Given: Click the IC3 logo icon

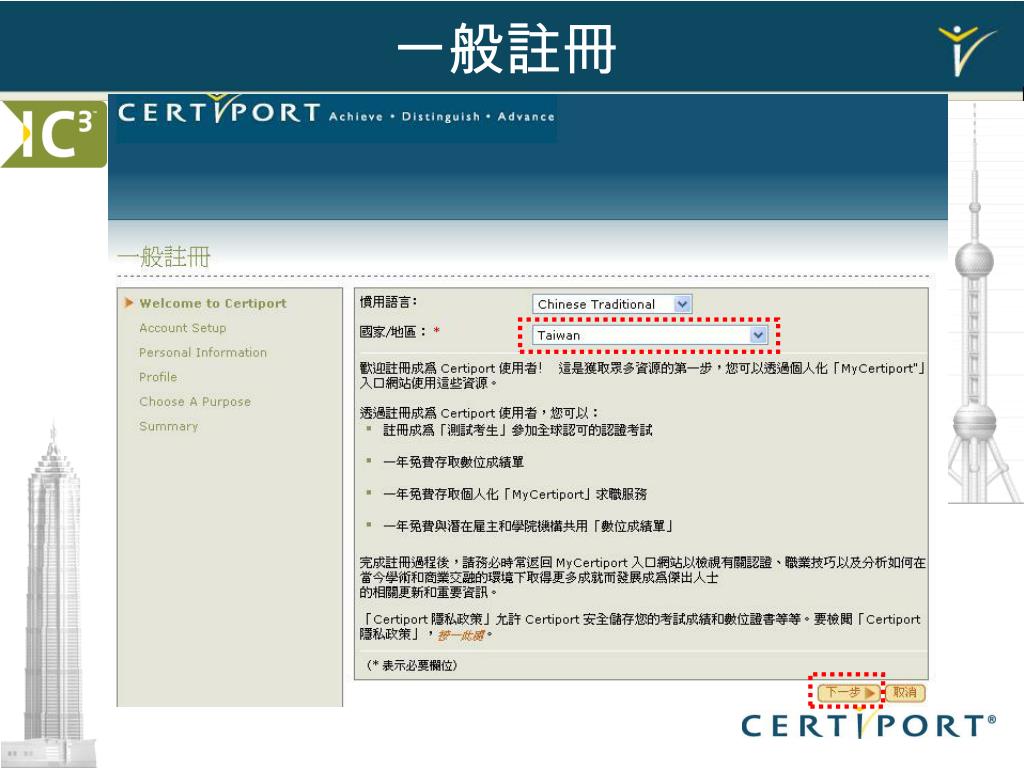Looking at the screenshot, I should click(x=54, y=134).
